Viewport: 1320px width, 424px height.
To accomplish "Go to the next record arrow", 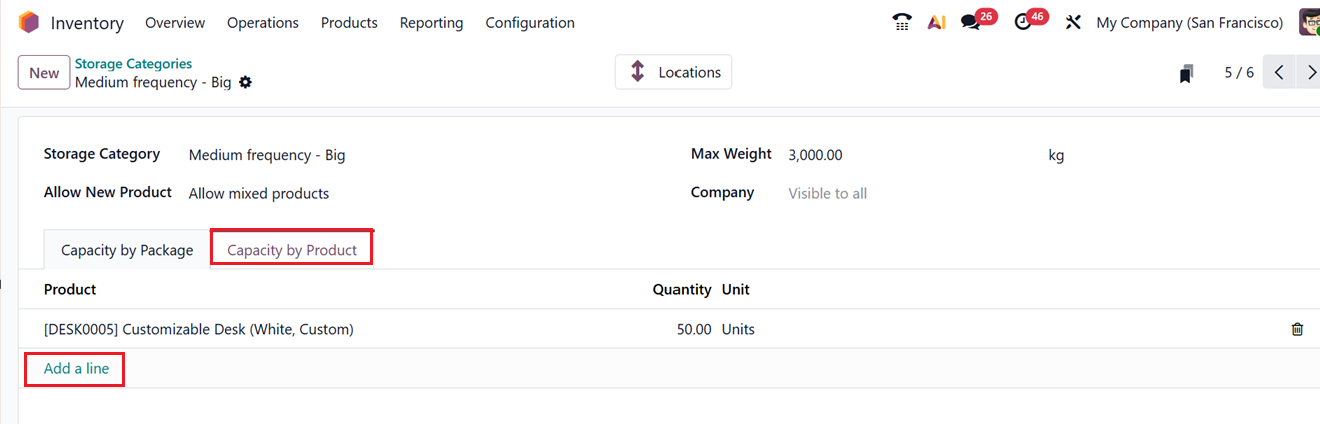I will pos(1309,73).
